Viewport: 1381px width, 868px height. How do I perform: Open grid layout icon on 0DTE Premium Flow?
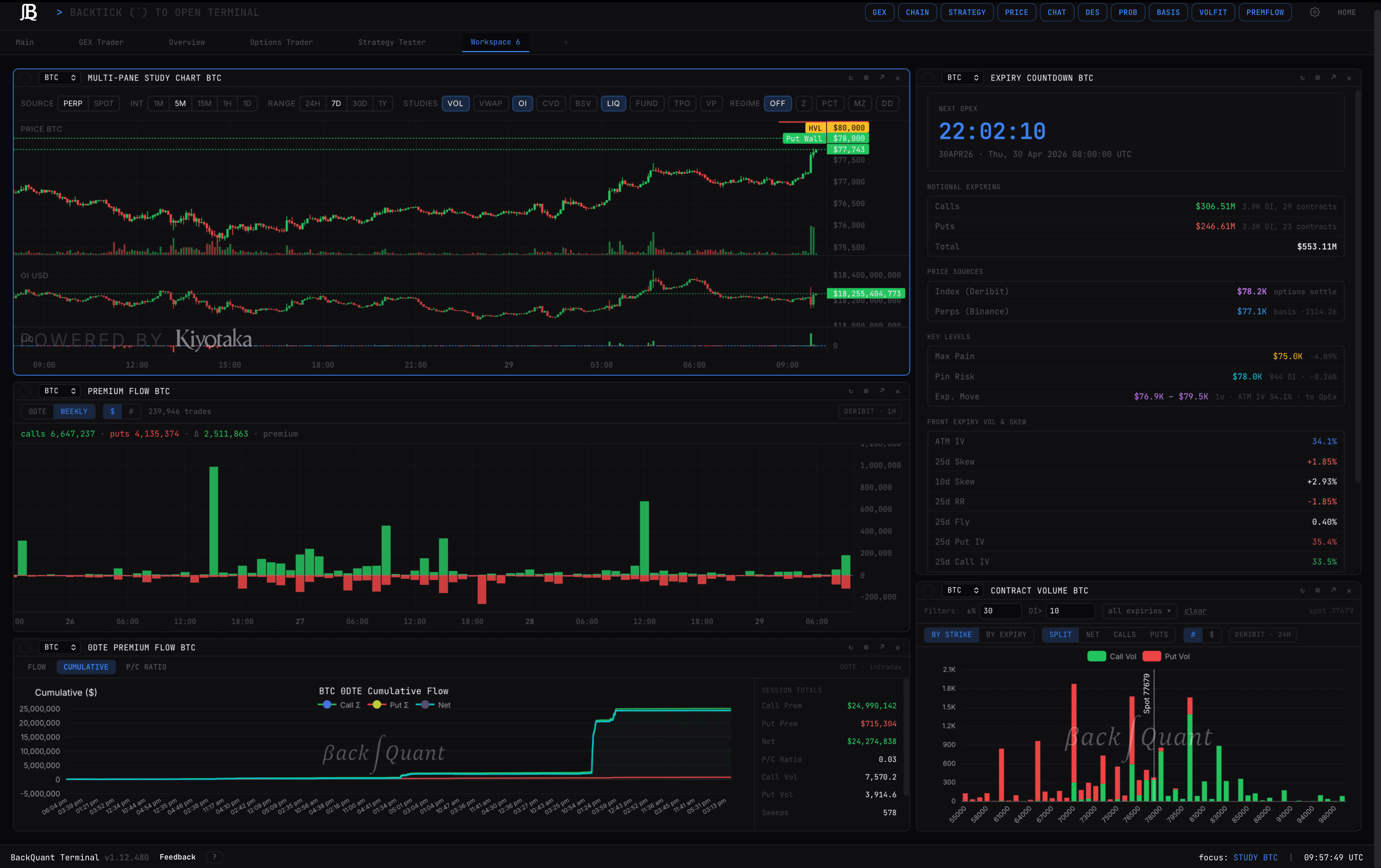pos(866,647)
